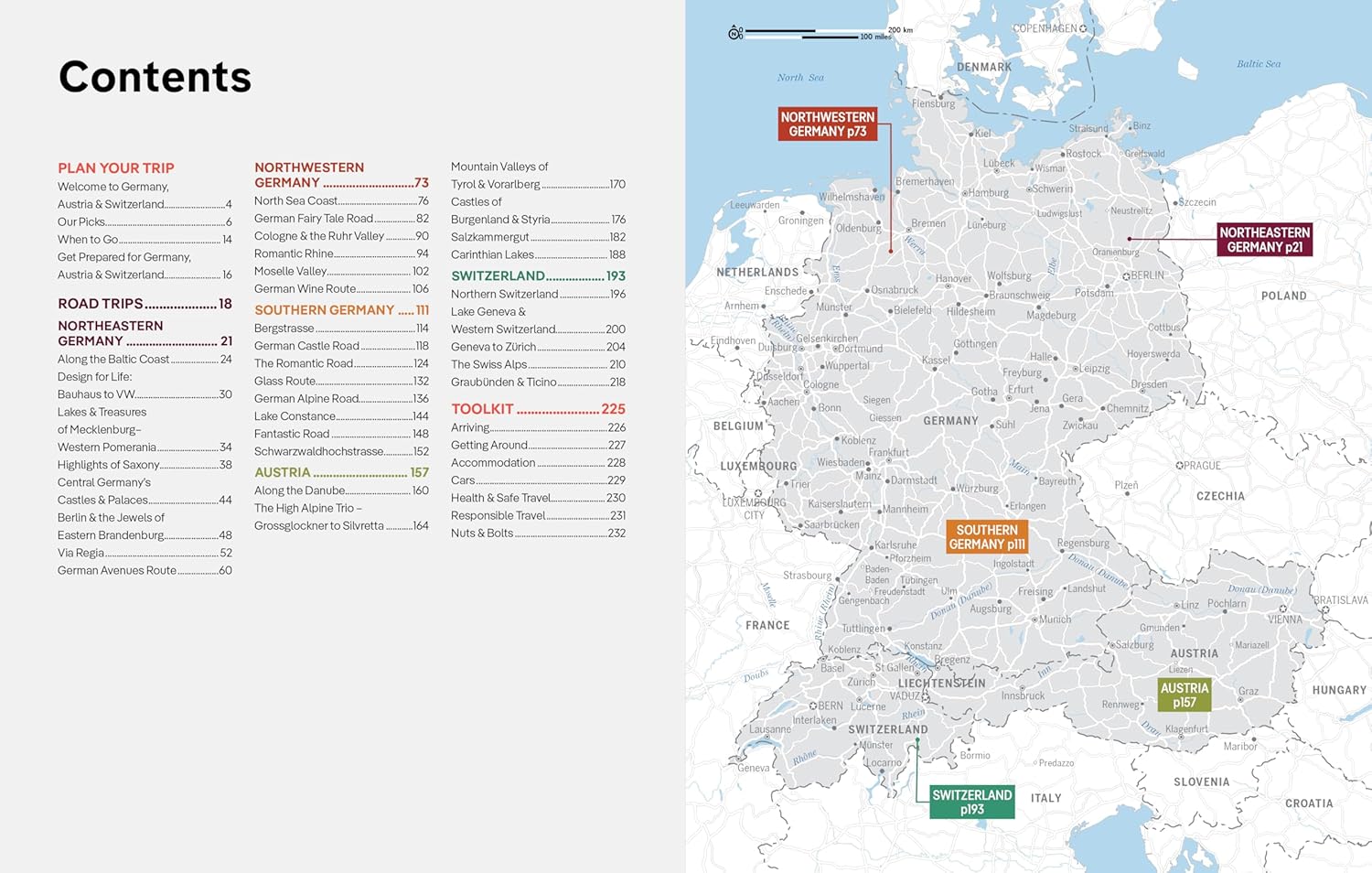Image resolution: width=1372 pixels, height=873 pixels.
Task: Go to the Road Trips heading, page 18
Action: (145, 304)
